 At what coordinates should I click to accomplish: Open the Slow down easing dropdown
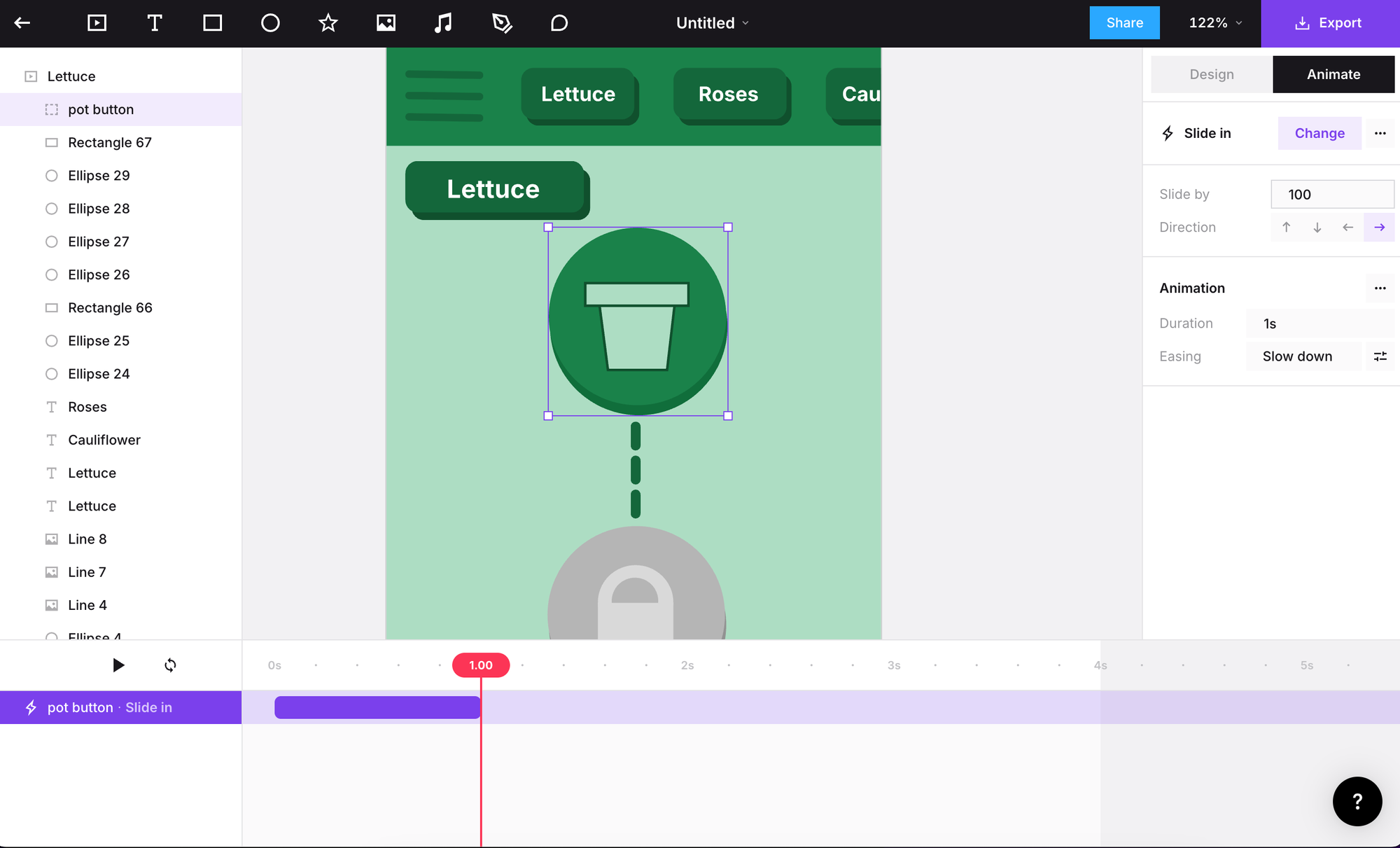point(1303,356)
